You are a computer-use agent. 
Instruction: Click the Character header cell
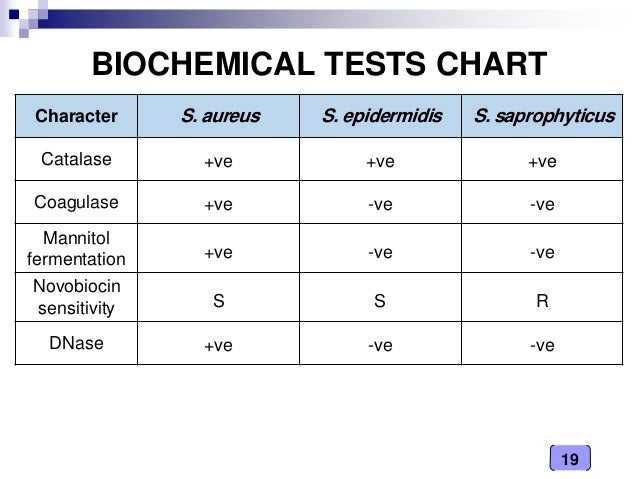[76, 116]
